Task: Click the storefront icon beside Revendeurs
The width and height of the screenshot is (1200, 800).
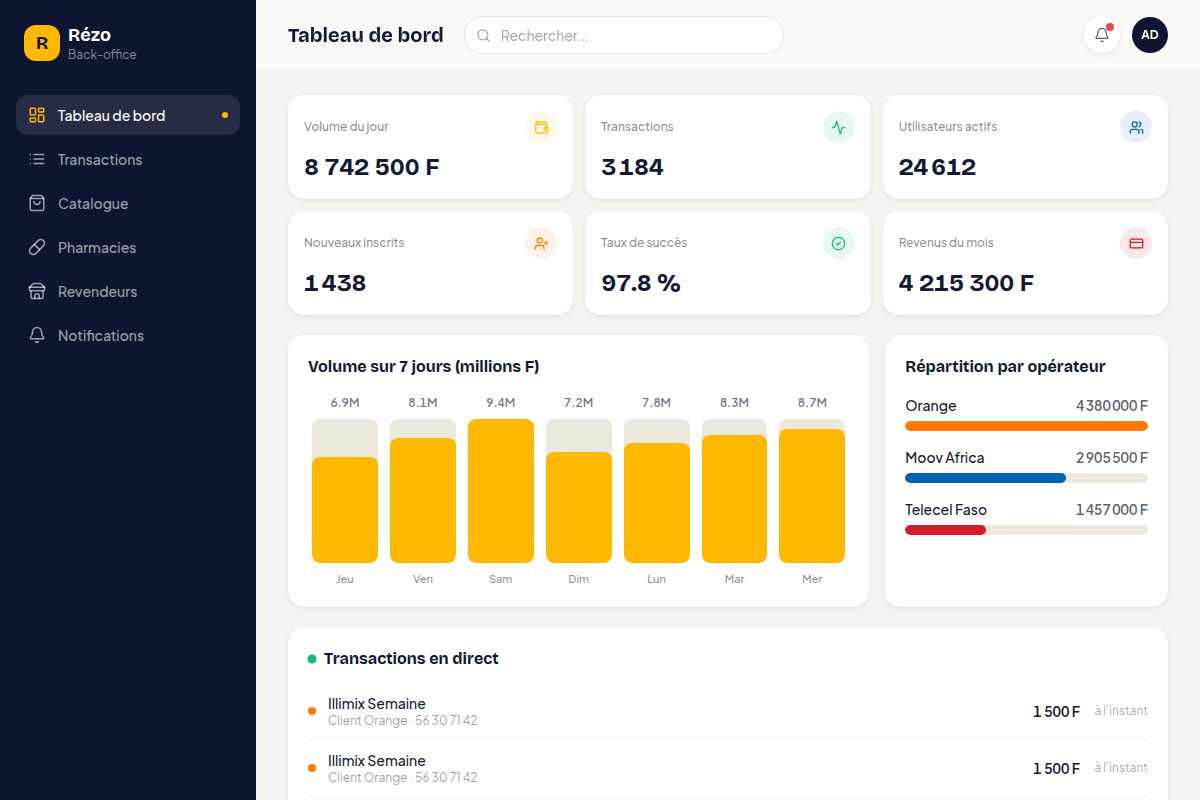Action: click(37, 291)
